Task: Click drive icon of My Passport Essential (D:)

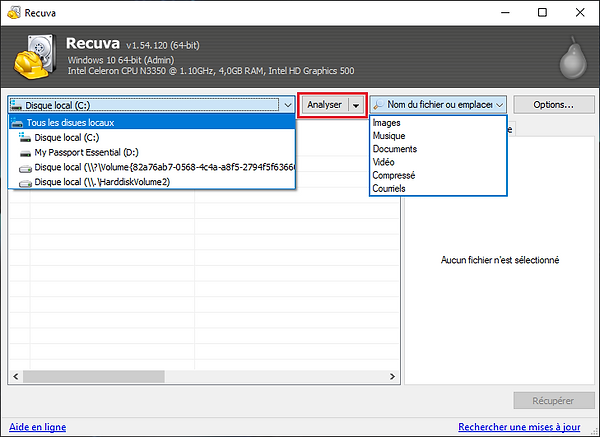Action: click(25, 153)
